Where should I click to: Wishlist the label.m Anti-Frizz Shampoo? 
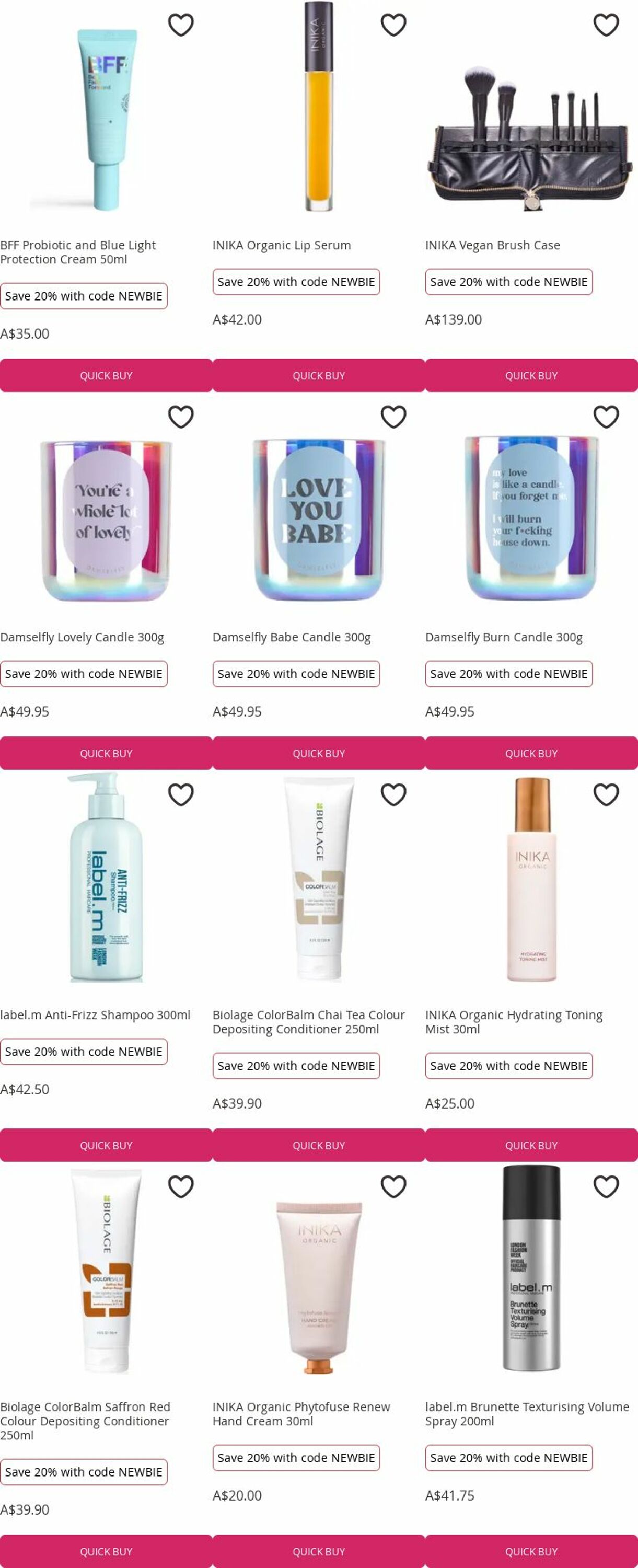(181, 794)
